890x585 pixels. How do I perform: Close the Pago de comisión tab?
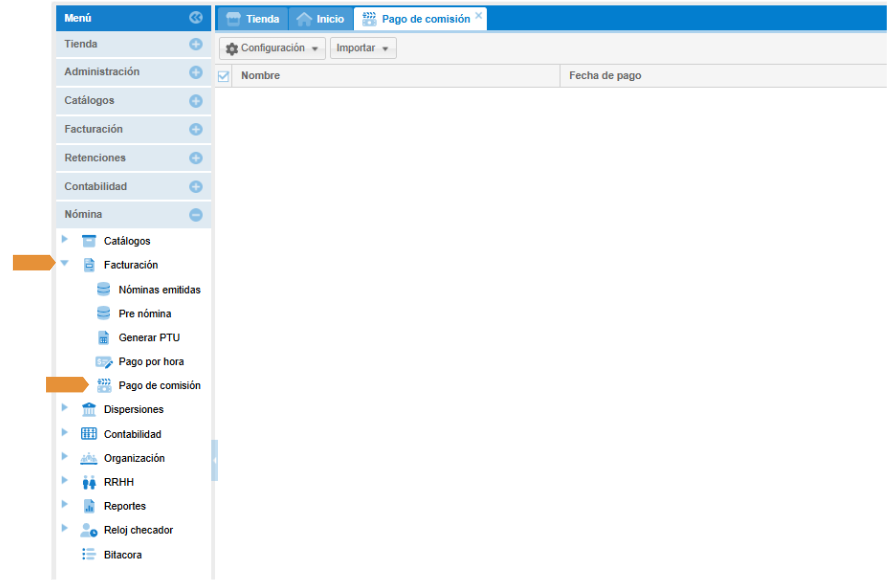[479, 16]
